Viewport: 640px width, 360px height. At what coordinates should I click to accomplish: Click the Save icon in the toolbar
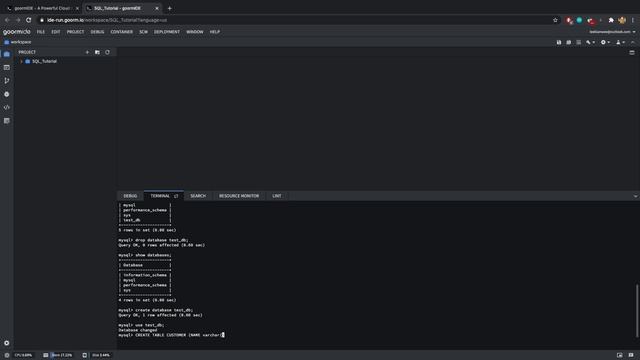point(559,42)
